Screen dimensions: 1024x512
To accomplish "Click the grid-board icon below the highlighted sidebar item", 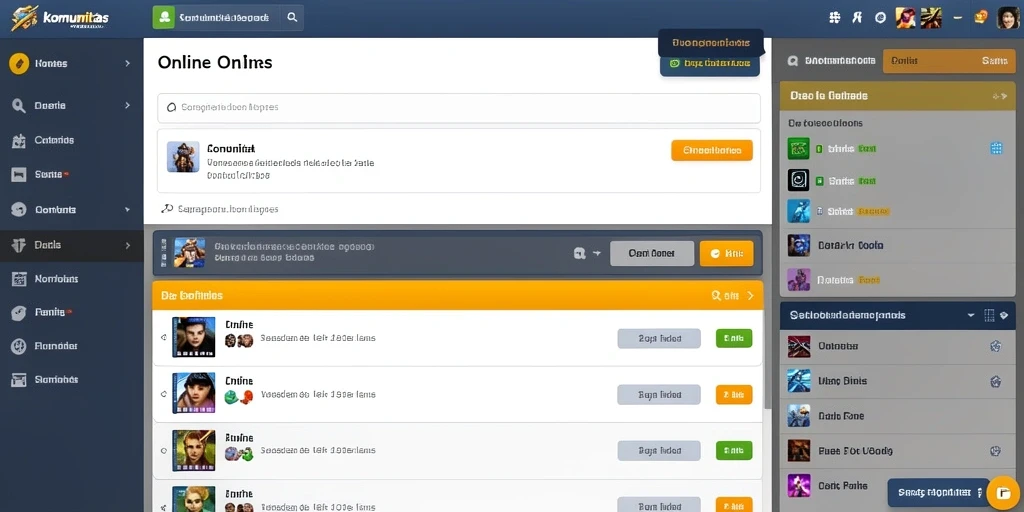I will [x=19, y=279].
